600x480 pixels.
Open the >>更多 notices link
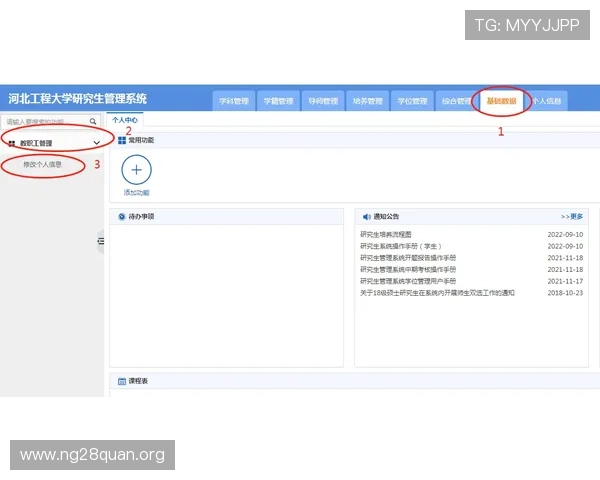pos(572,217)
